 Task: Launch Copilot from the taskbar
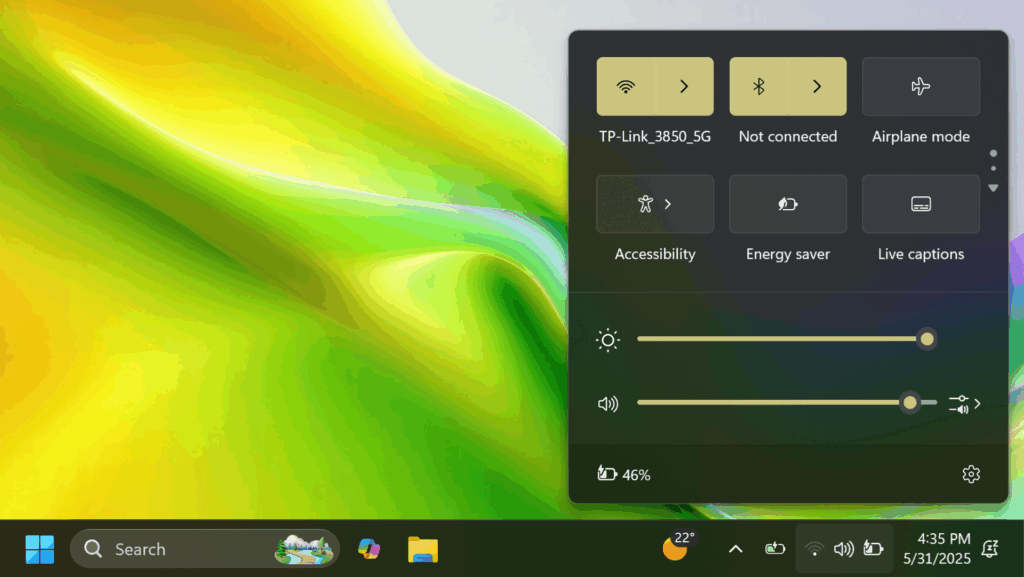[369, 549]
